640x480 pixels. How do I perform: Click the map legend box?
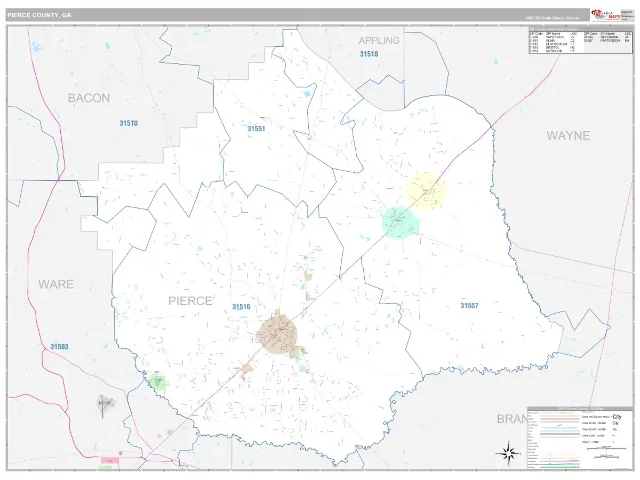pos(580,438)
